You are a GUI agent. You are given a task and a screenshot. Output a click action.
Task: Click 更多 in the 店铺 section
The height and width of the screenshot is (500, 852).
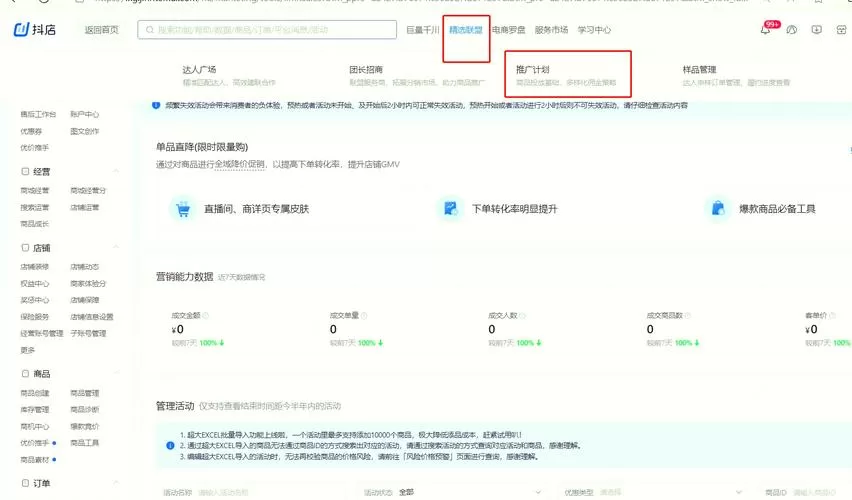click(28, 350)
